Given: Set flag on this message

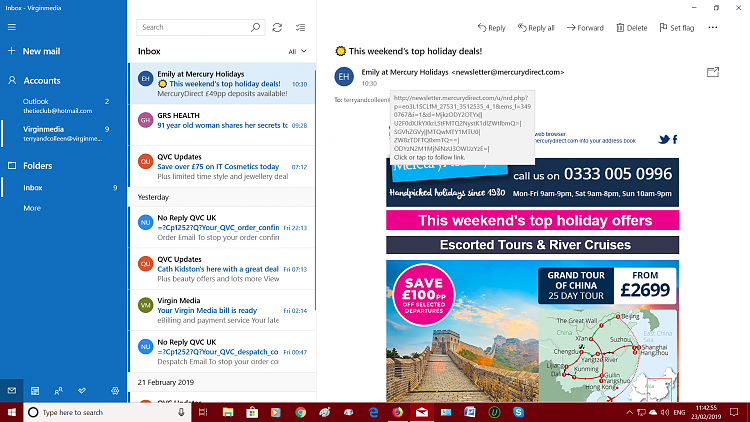Looking at the screenshot, I should click(x=676, y=28).
